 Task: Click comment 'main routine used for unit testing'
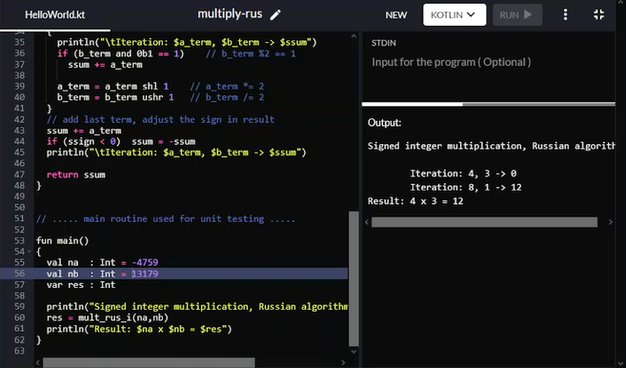click(166, 219)
